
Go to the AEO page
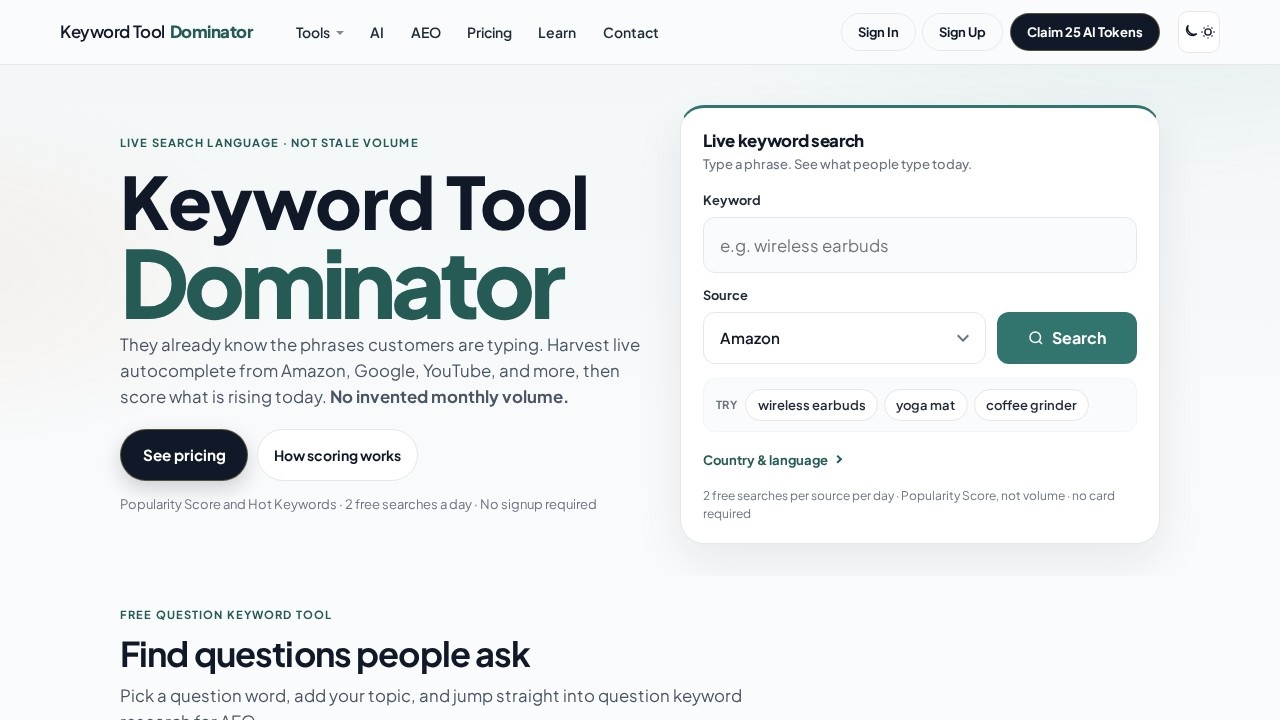tap(426, 33)
